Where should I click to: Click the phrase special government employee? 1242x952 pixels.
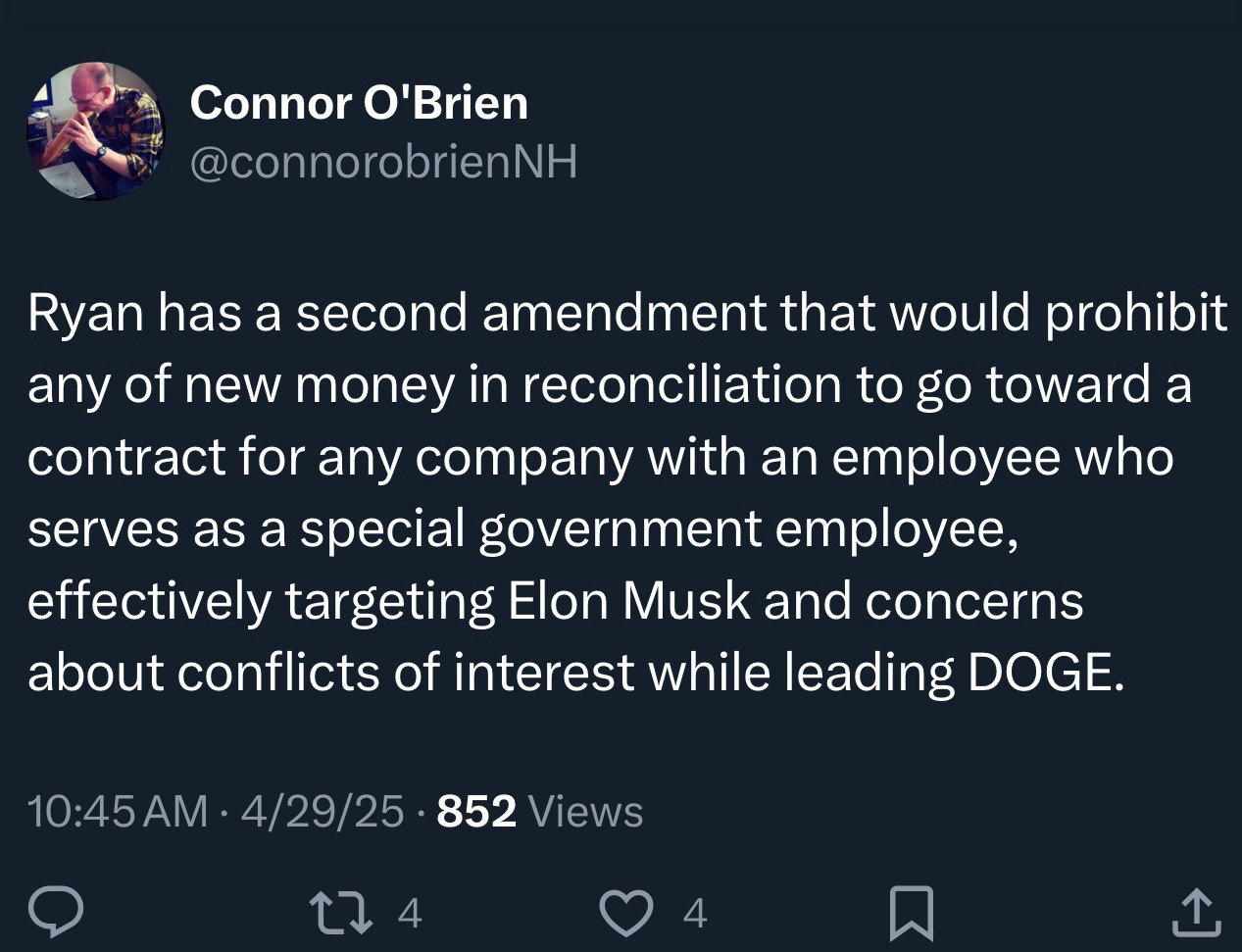[x=657, y=530]
